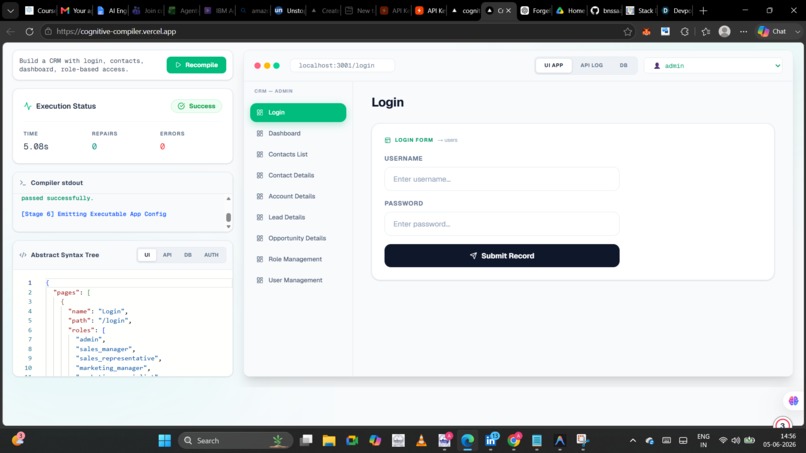Click the Success status badge
This screenshot has height=453, width=806.
[196, 106]
